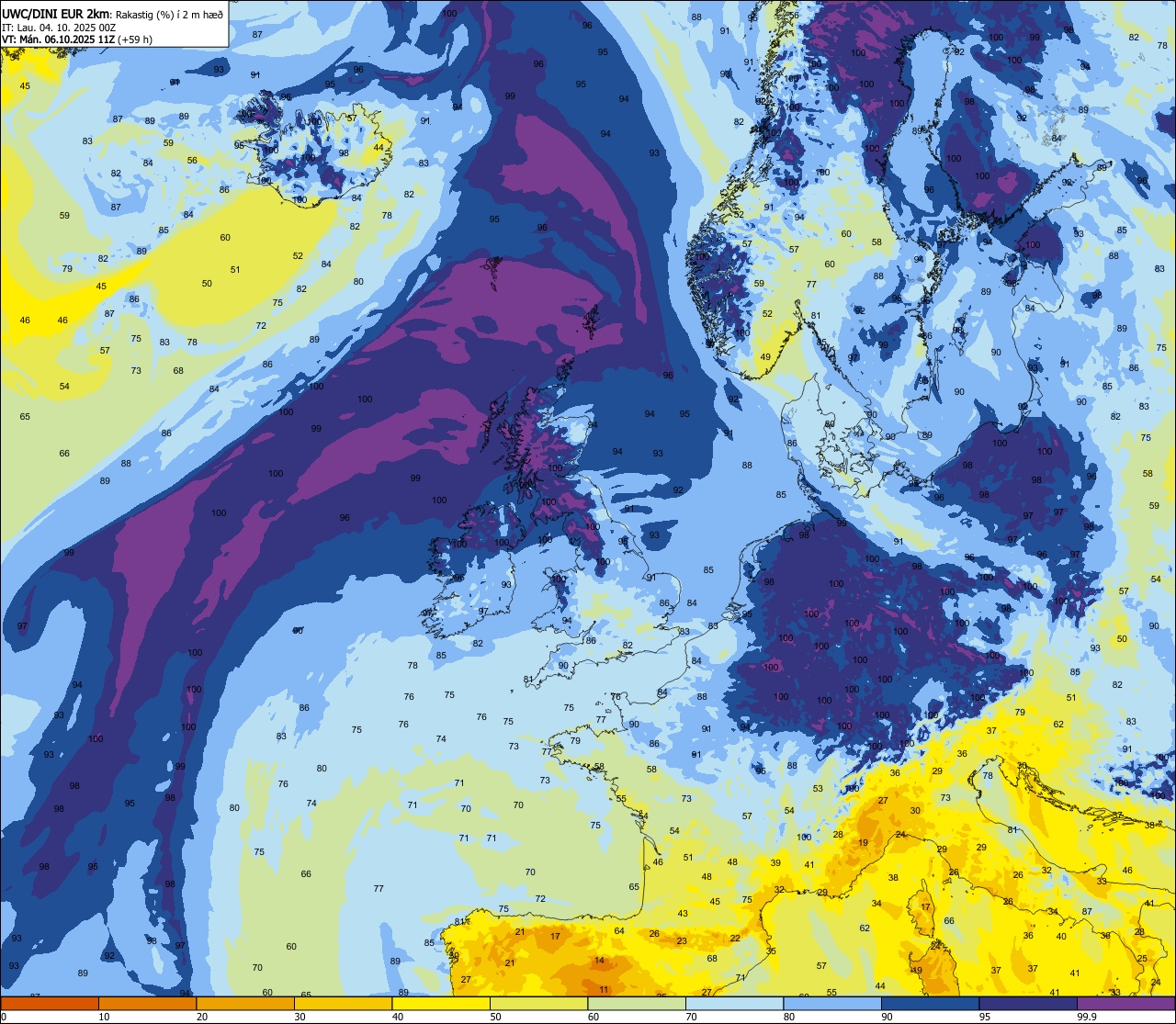
Task: Click the orange 10–20 legend swatch
Action: pos(147,1003)
